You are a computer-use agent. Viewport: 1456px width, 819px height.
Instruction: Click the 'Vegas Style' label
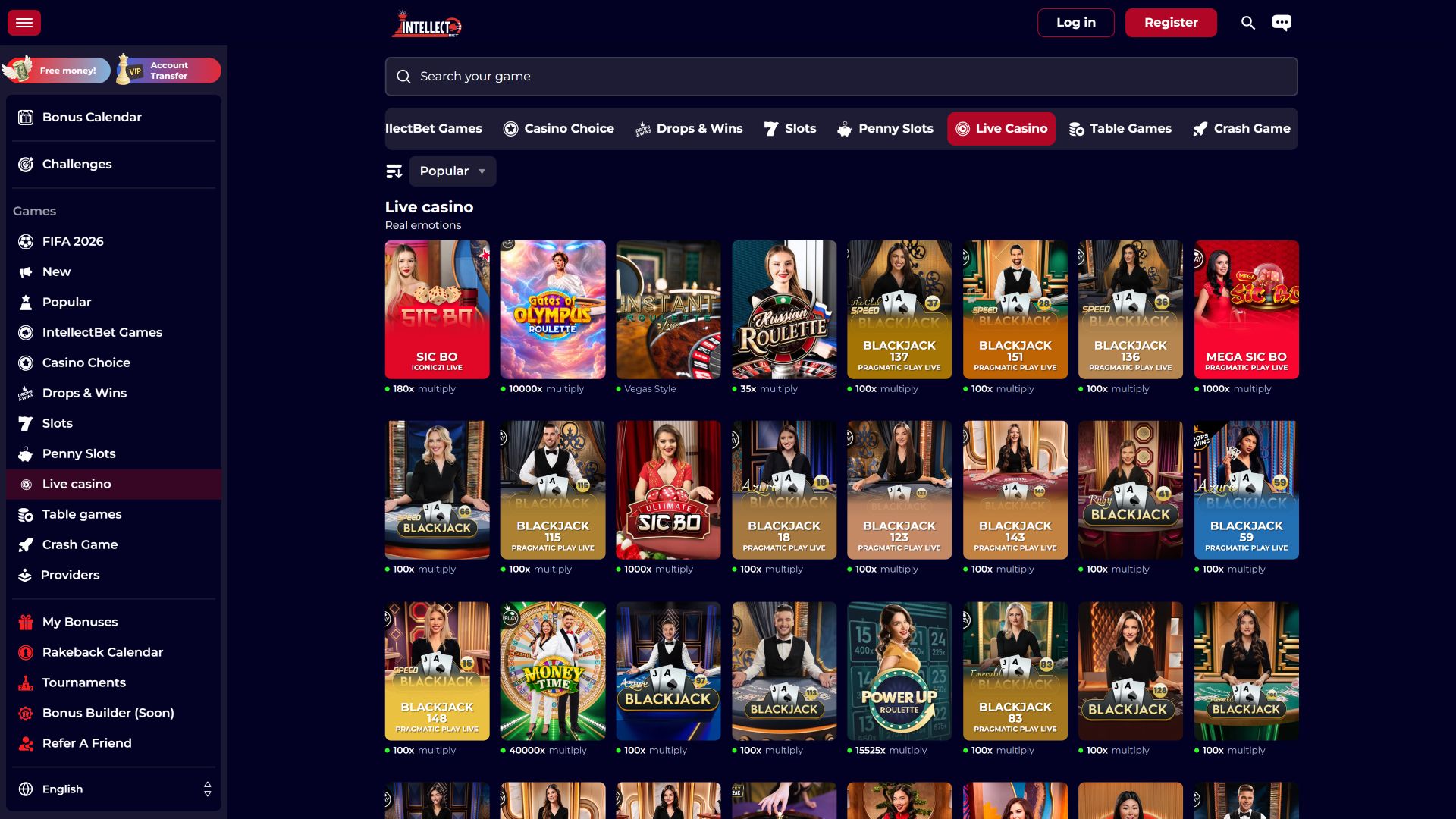tap(650, 389)
